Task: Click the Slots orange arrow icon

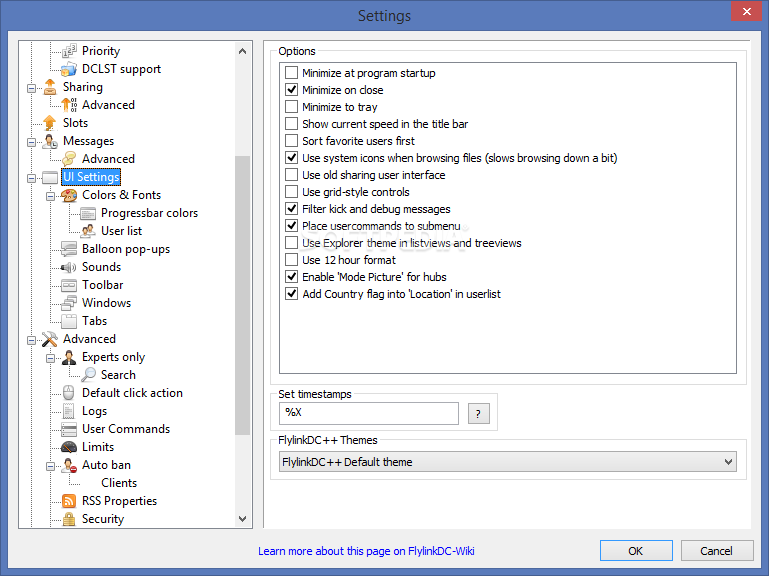Action: pos(50,123)
